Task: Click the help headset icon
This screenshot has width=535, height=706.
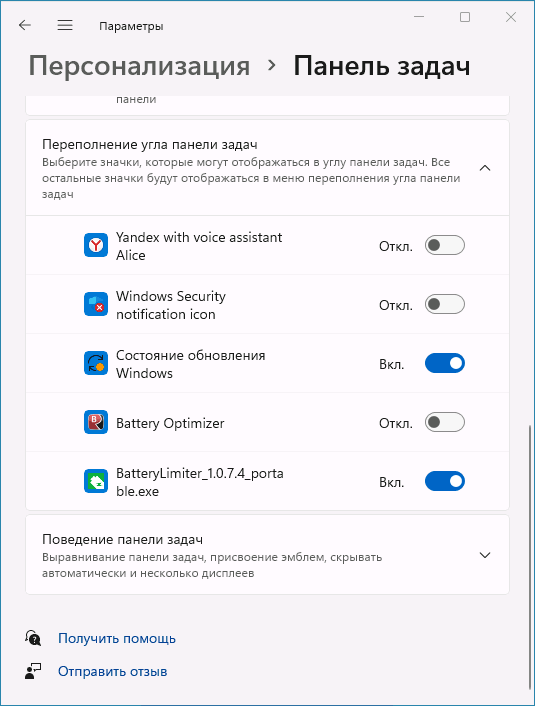Action: (x=33, y=638)
